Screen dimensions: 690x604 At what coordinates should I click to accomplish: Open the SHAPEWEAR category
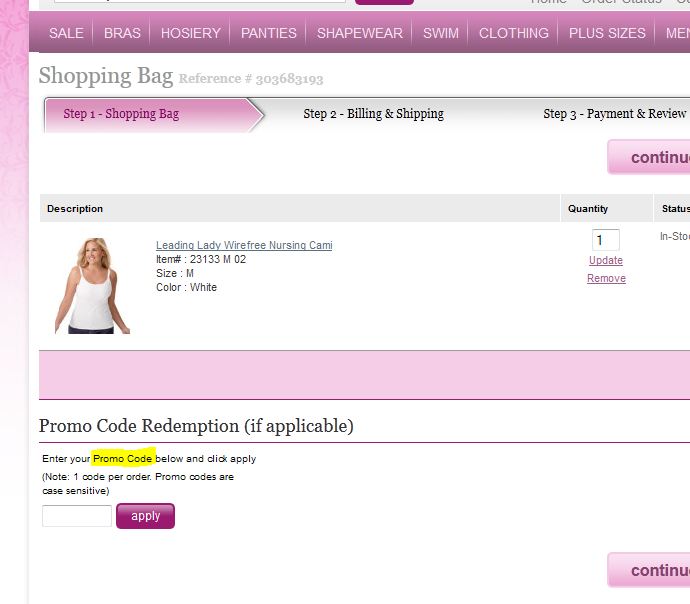coord(360,33)
